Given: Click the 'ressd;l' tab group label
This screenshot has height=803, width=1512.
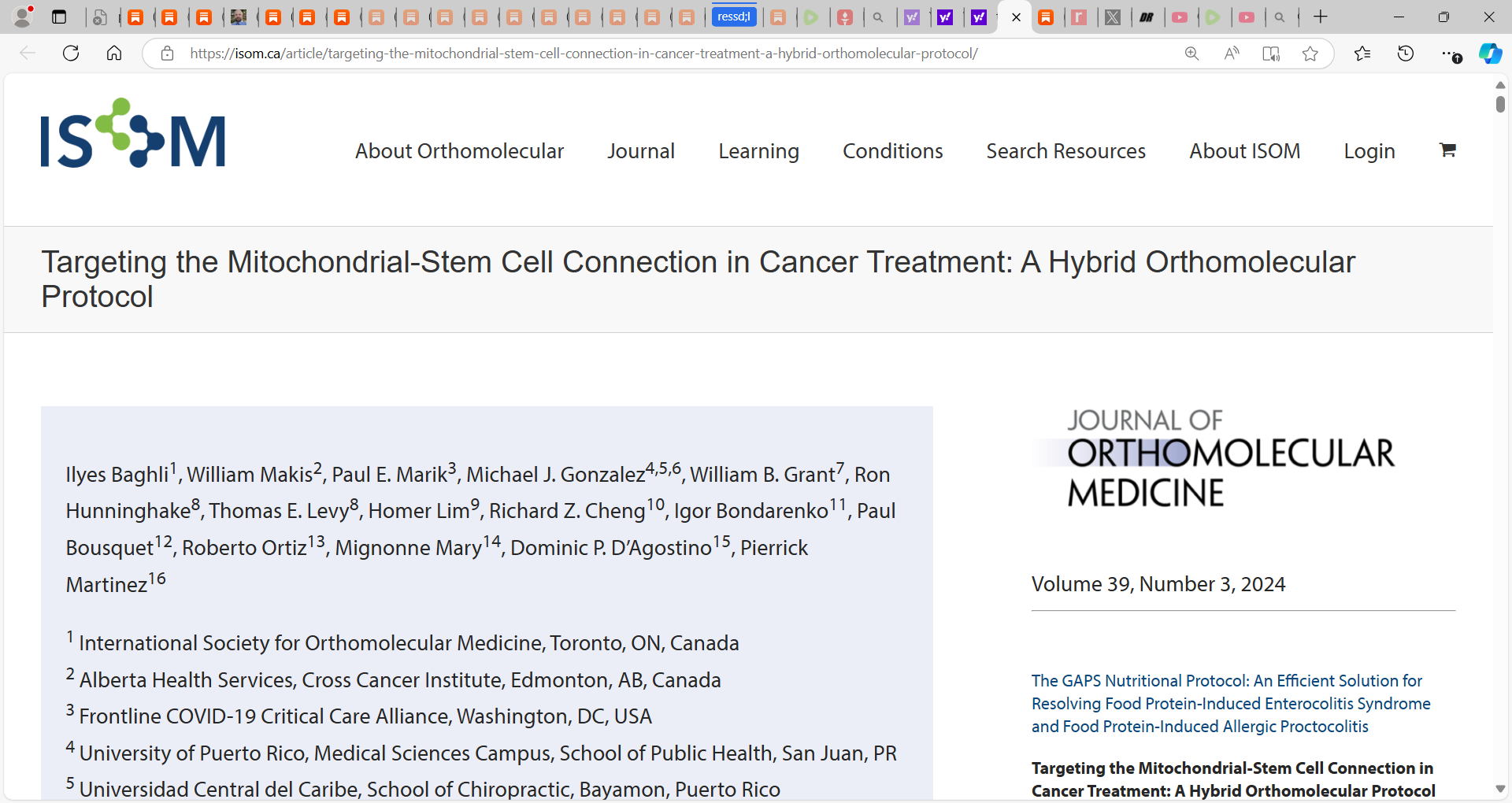Looking at the screenshot, I should point(734,17).
